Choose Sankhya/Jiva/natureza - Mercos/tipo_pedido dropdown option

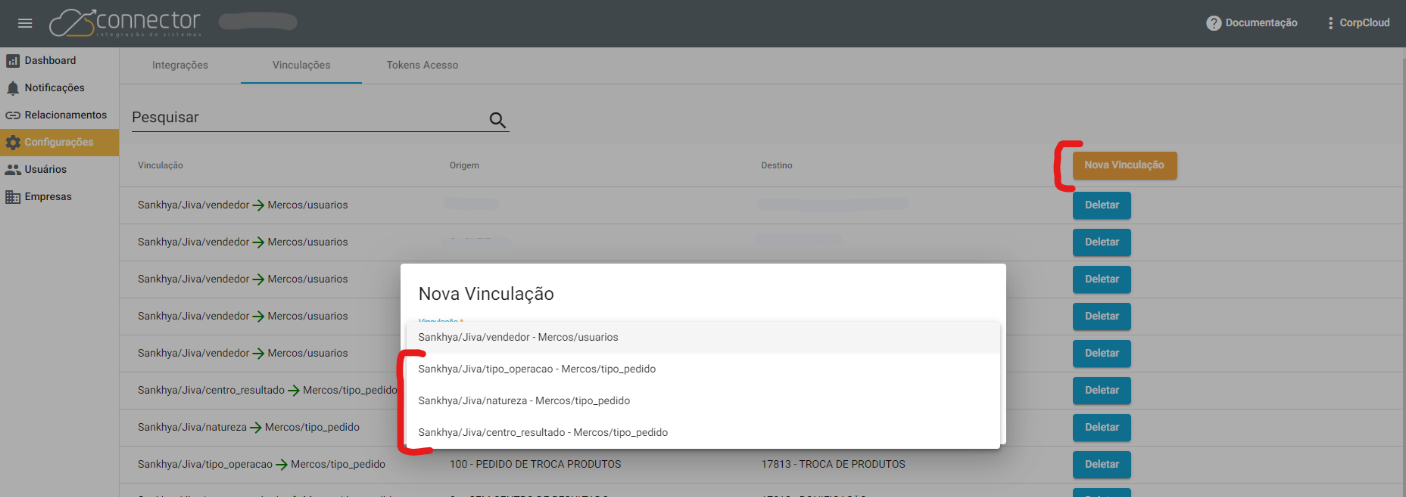click(703, 401)
